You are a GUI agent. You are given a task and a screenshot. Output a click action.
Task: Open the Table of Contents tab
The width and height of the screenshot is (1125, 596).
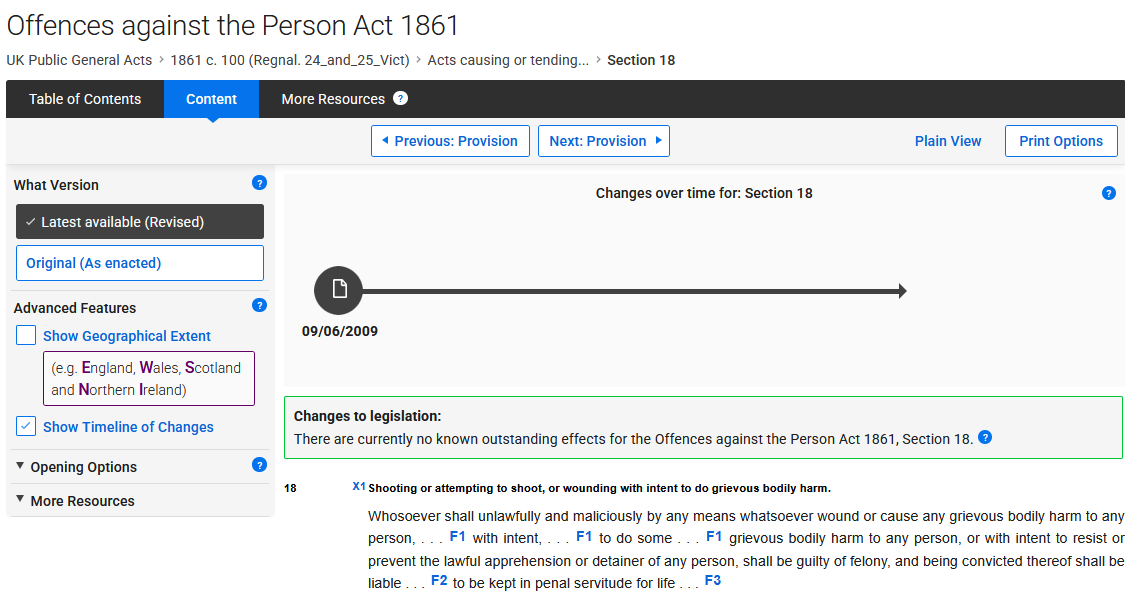tap(85, 99)
